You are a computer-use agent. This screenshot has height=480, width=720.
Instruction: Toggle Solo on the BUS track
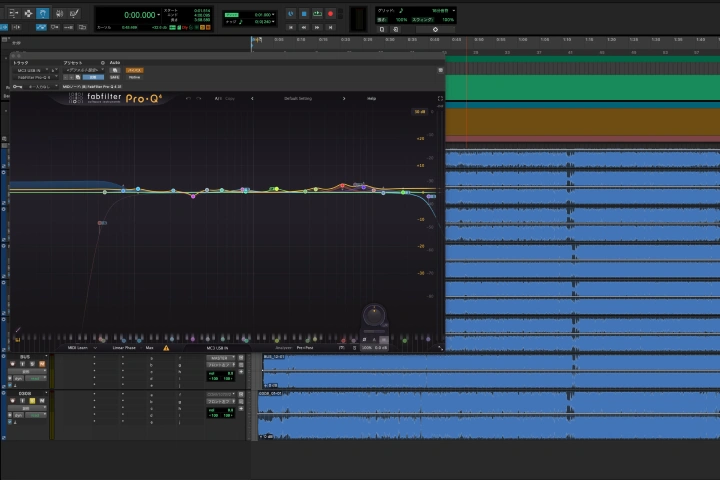click(32, 364)
